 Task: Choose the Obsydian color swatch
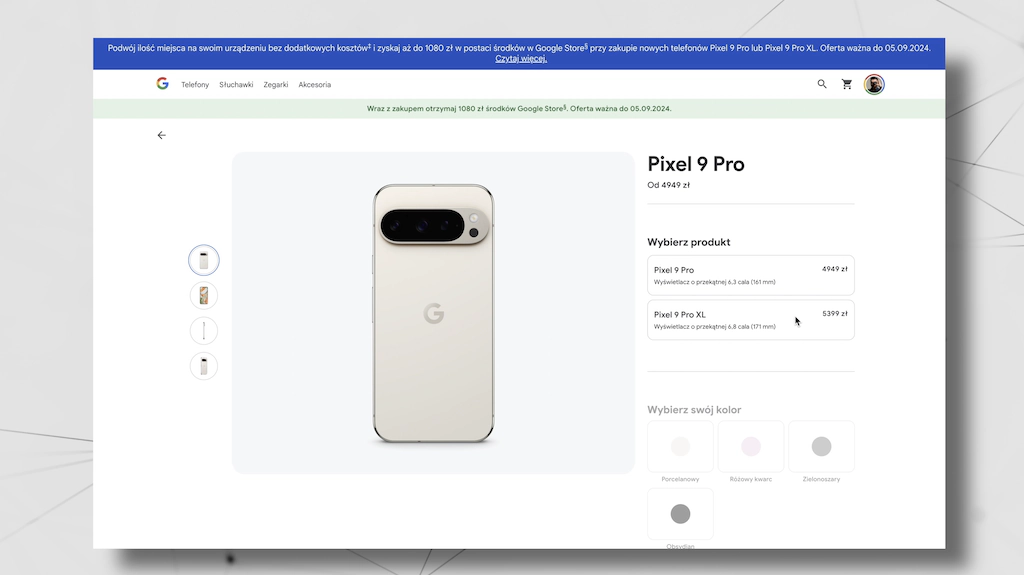[x=680, y=514]
